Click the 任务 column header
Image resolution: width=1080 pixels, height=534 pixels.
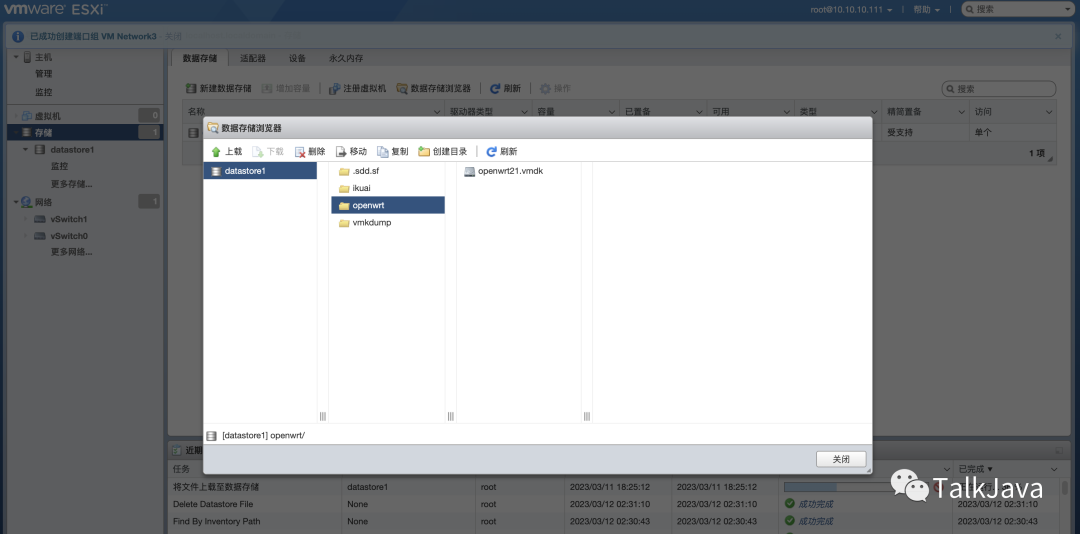(181, 469)
